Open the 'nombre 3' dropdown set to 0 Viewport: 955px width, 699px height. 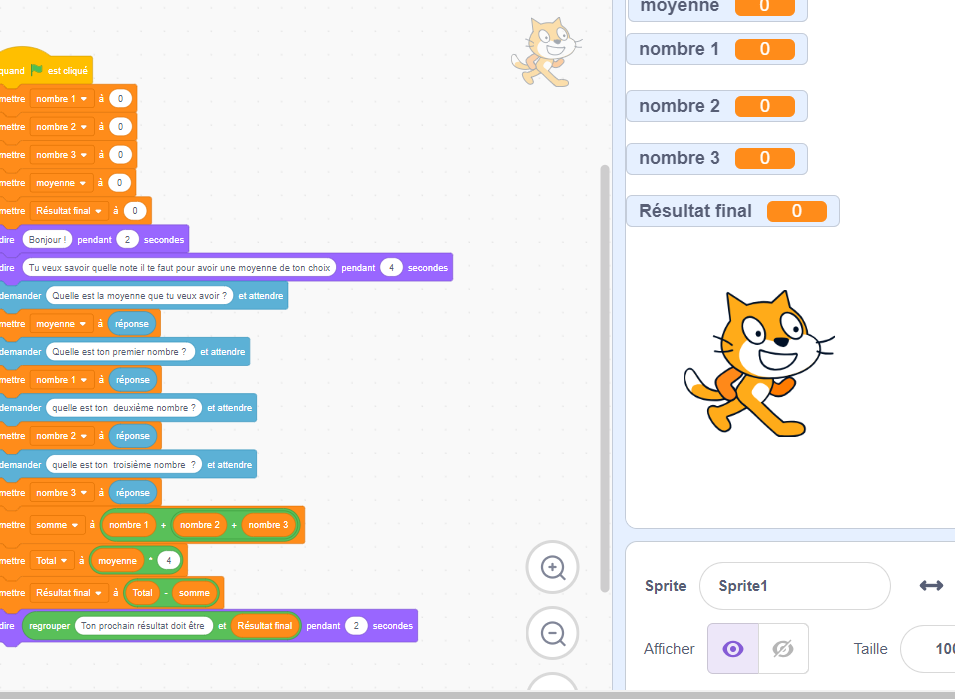[x=62, y=155]
